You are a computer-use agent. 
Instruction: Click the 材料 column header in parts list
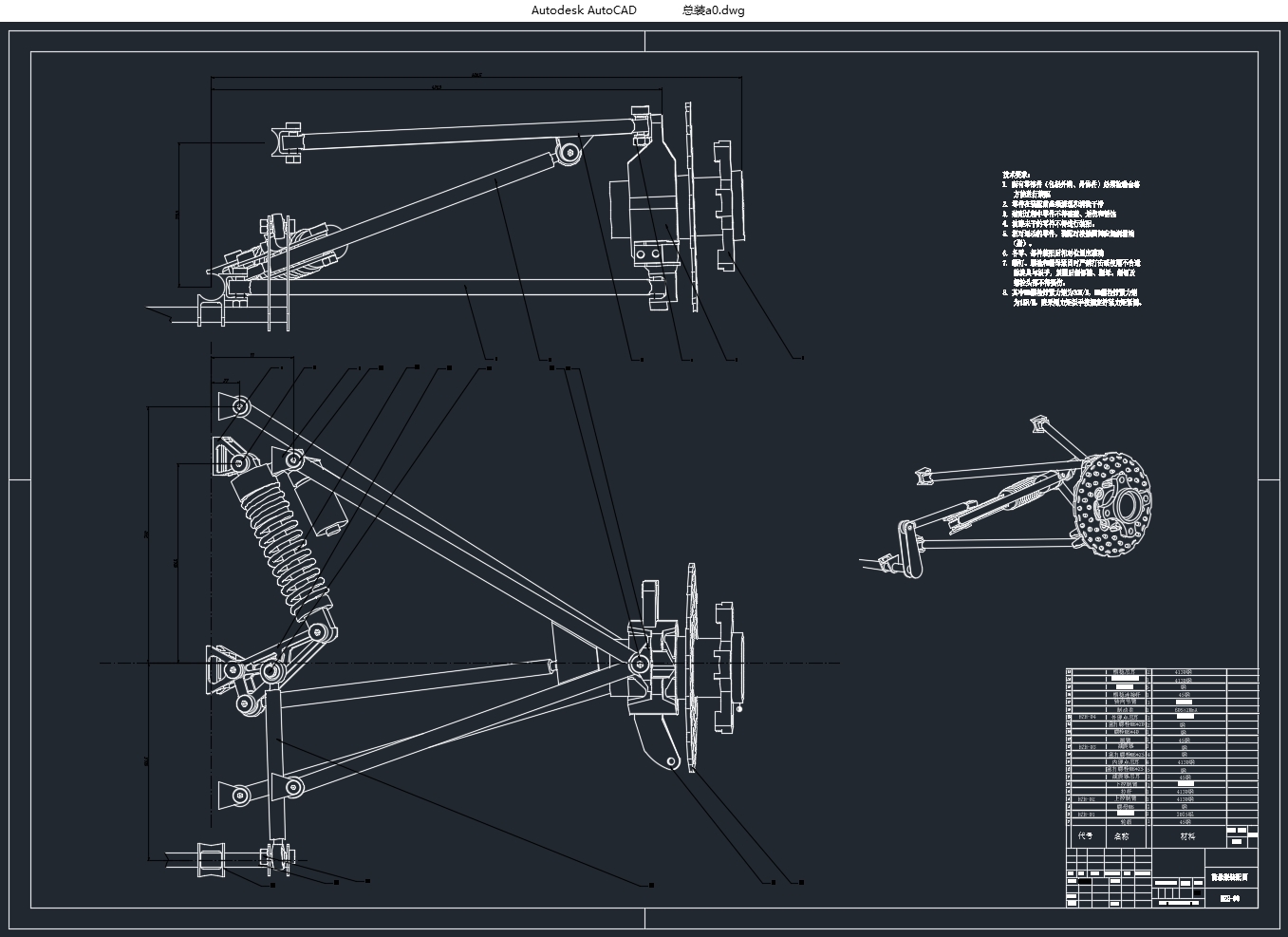pyautogui.click(x=1187, y=836)
